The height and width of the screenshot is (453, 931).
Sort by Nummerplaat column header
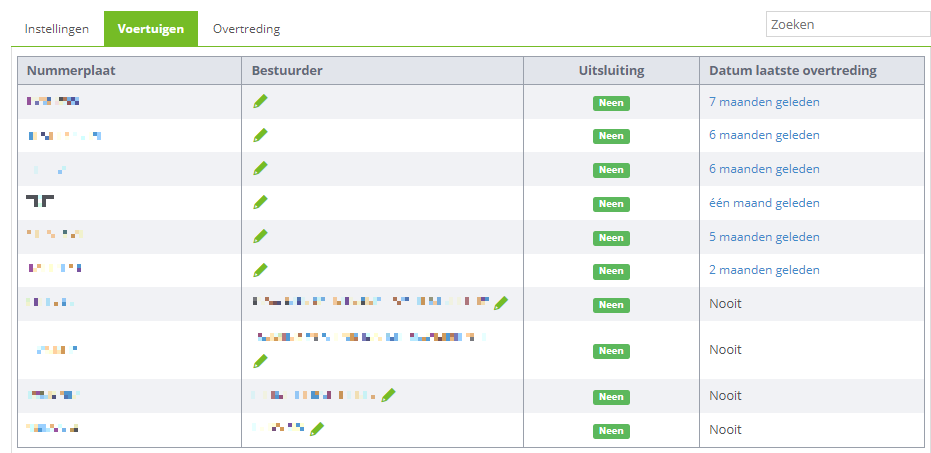point(71,71)
